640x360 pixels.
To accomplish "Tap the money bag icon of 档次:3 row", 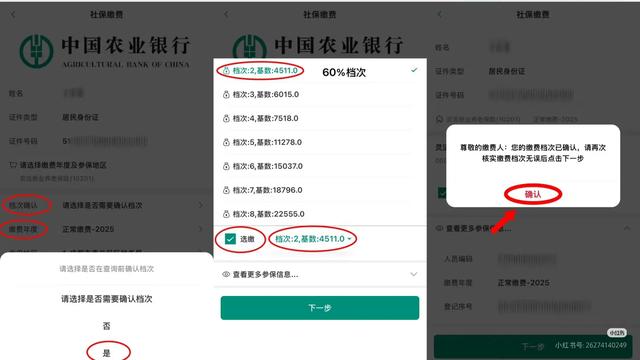I will point(226,95).
